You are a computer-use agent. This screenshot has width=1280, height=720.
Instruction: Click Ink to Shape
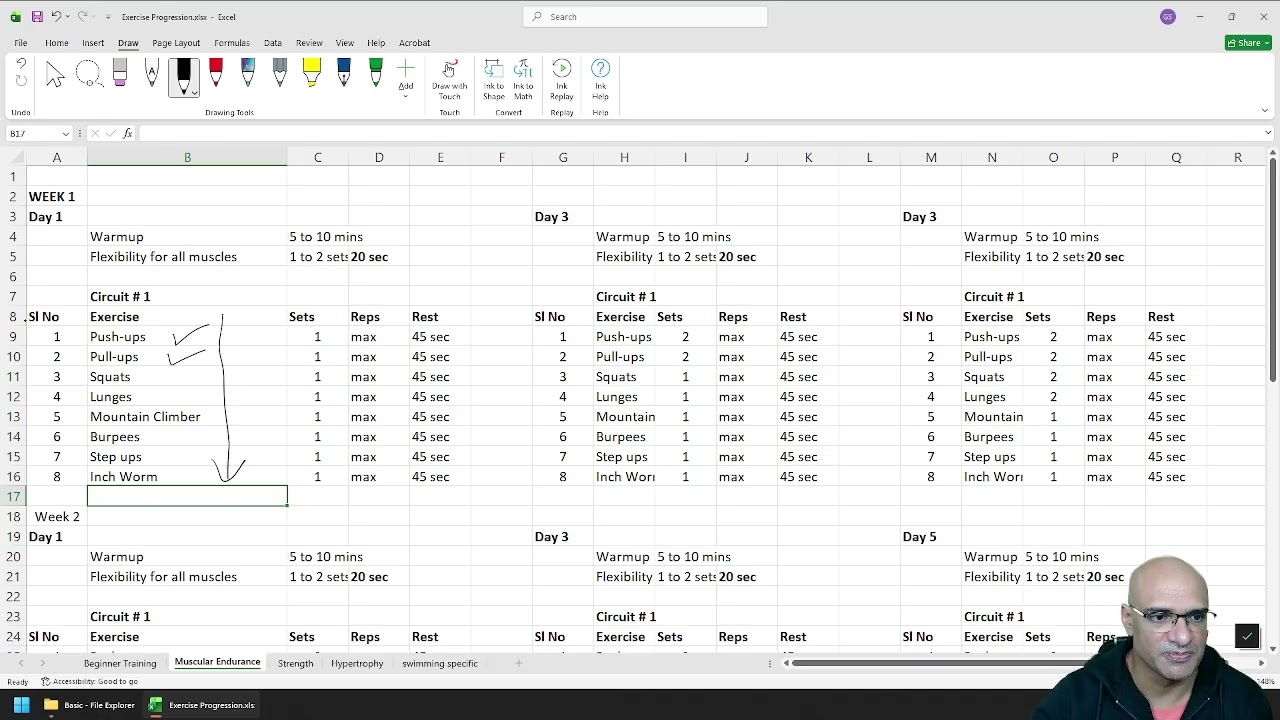pyautogui.click(x=494, y=78)
